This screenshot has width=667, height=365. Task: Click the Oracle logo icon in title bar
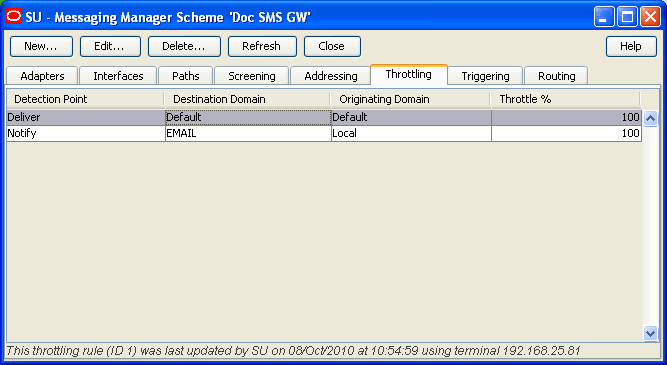pos(14,17)
